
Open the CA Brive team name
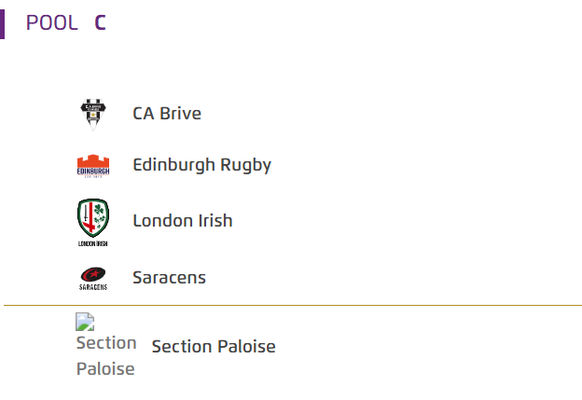(x=167, y=114)
